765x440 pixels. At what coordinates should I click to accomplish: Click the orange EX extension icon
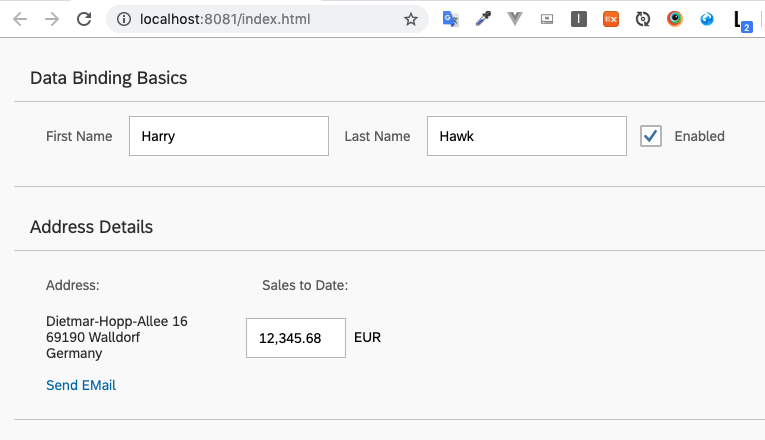click(610, 19)
